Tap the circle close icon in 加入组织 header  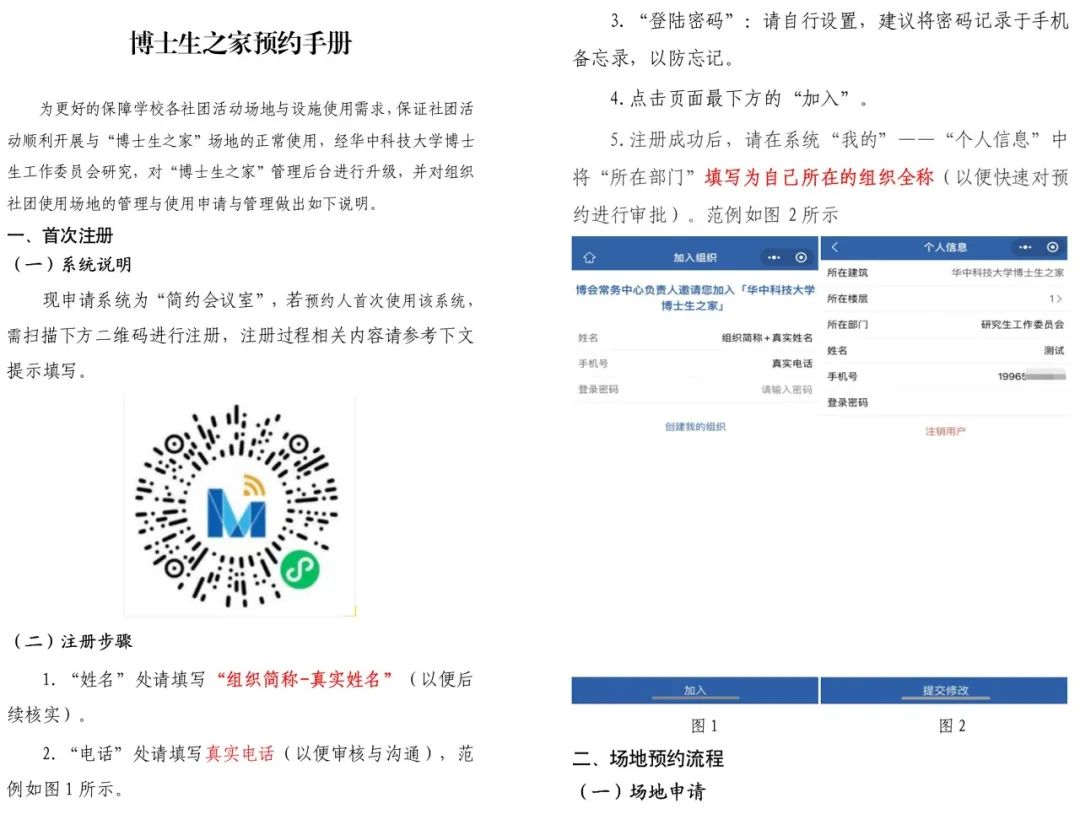(x=801, y=258)
